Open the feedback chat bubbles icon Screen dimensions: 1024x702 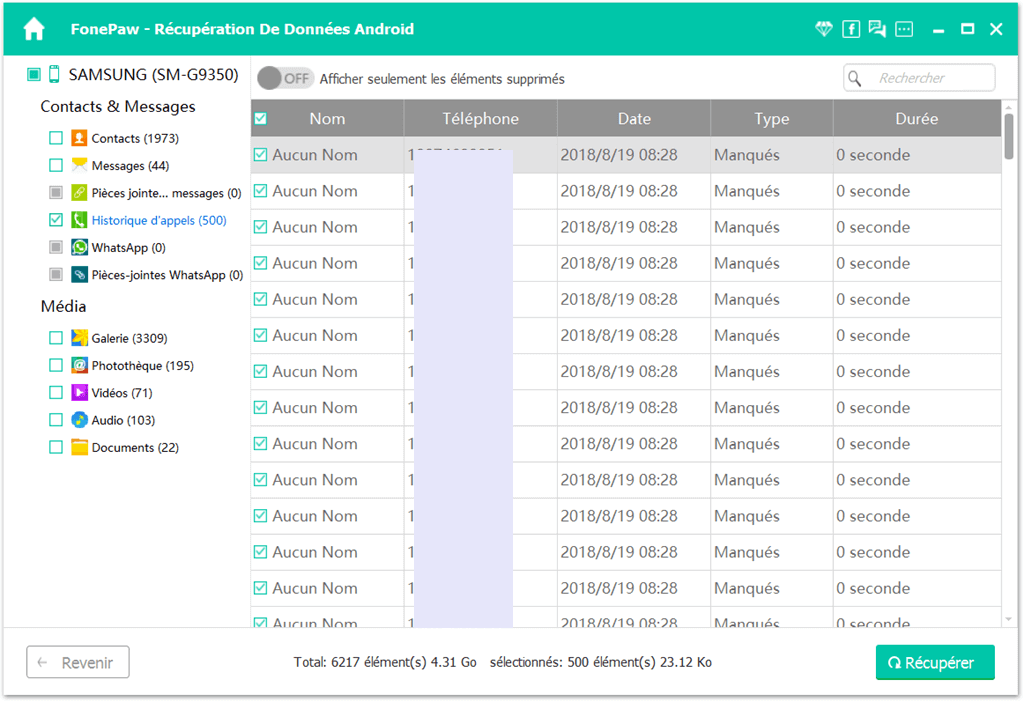(x=877, y=29)
